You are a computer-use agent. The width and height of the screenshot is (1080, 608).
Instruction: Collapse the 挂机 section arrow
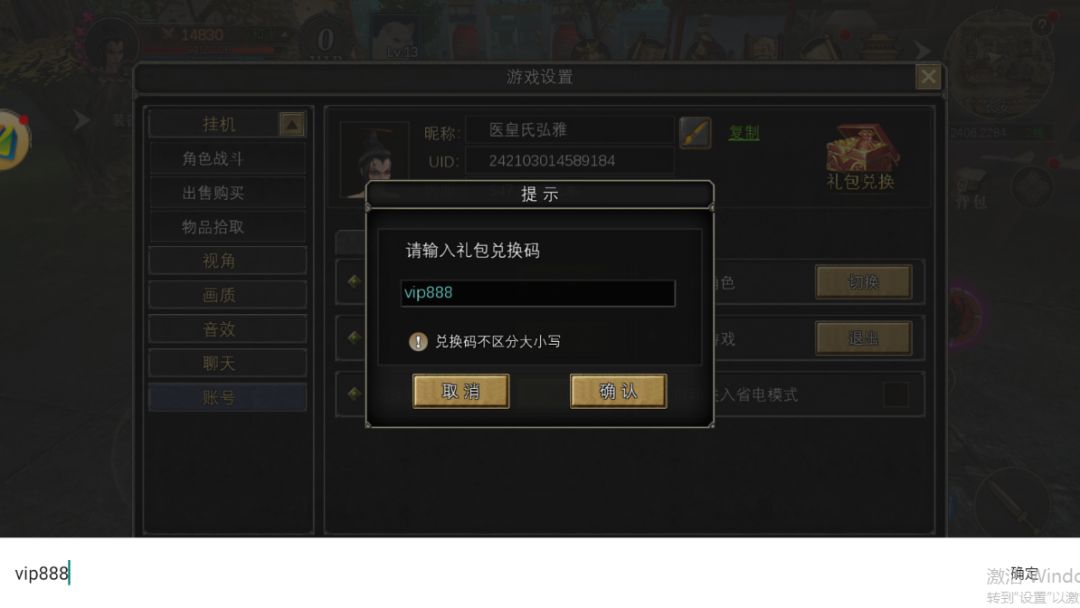click(x=292, y=125)
